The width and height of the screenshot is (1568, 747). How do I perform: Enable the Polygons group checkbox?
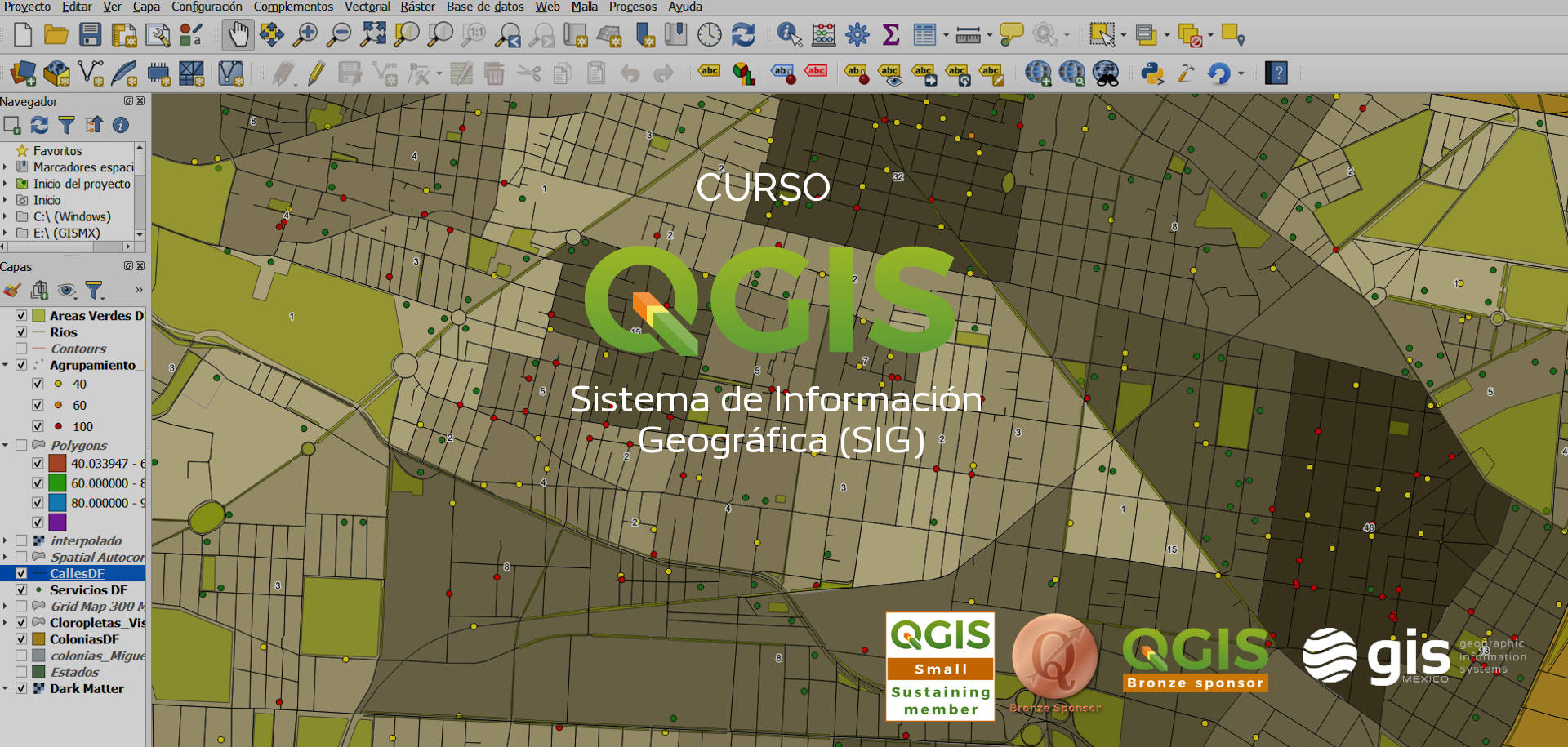tap(21, 445)
